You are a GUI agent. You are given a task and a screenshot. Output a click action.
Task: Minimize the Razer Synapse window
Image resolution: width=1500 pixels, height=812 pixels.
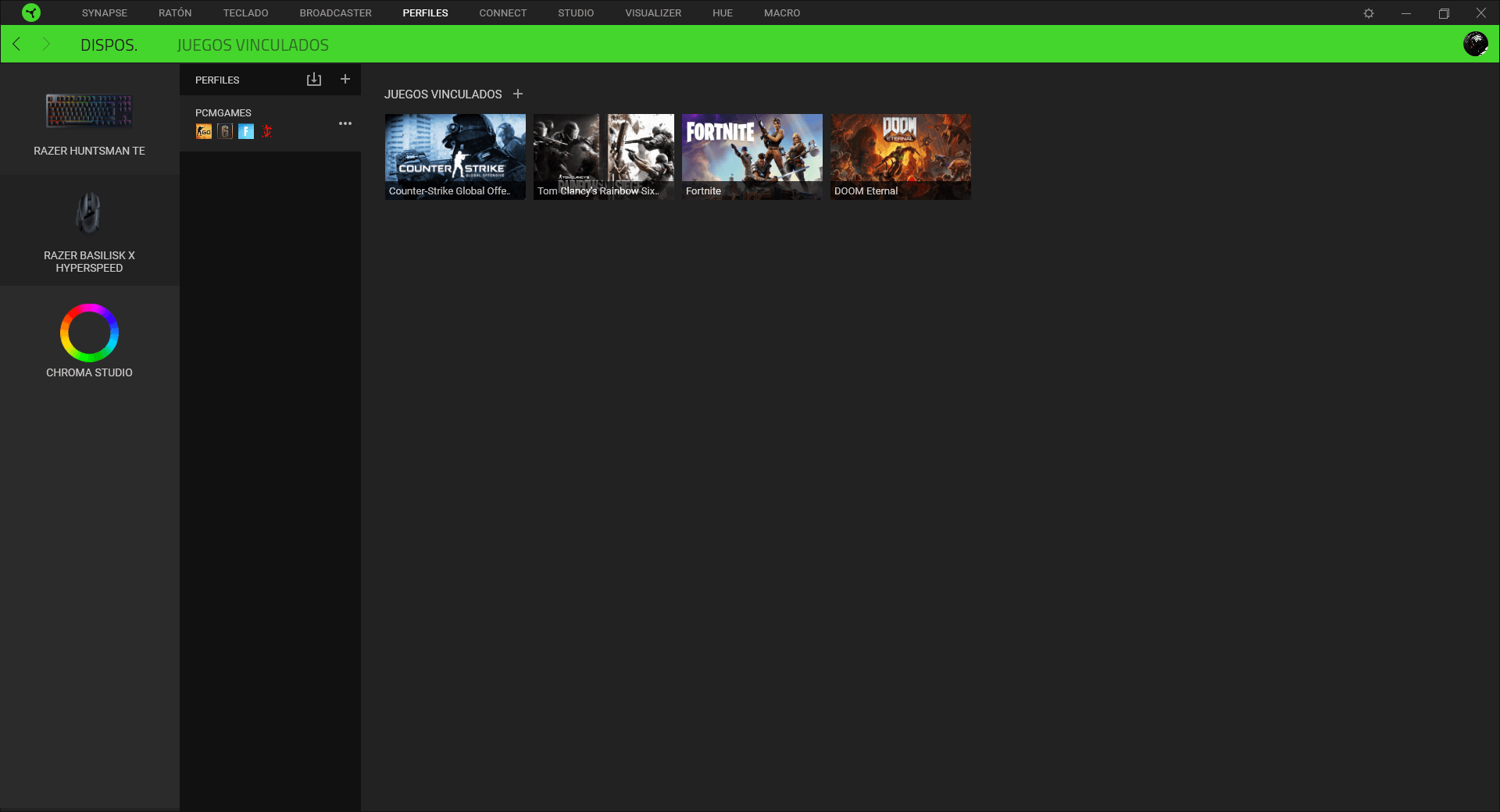1406,13
